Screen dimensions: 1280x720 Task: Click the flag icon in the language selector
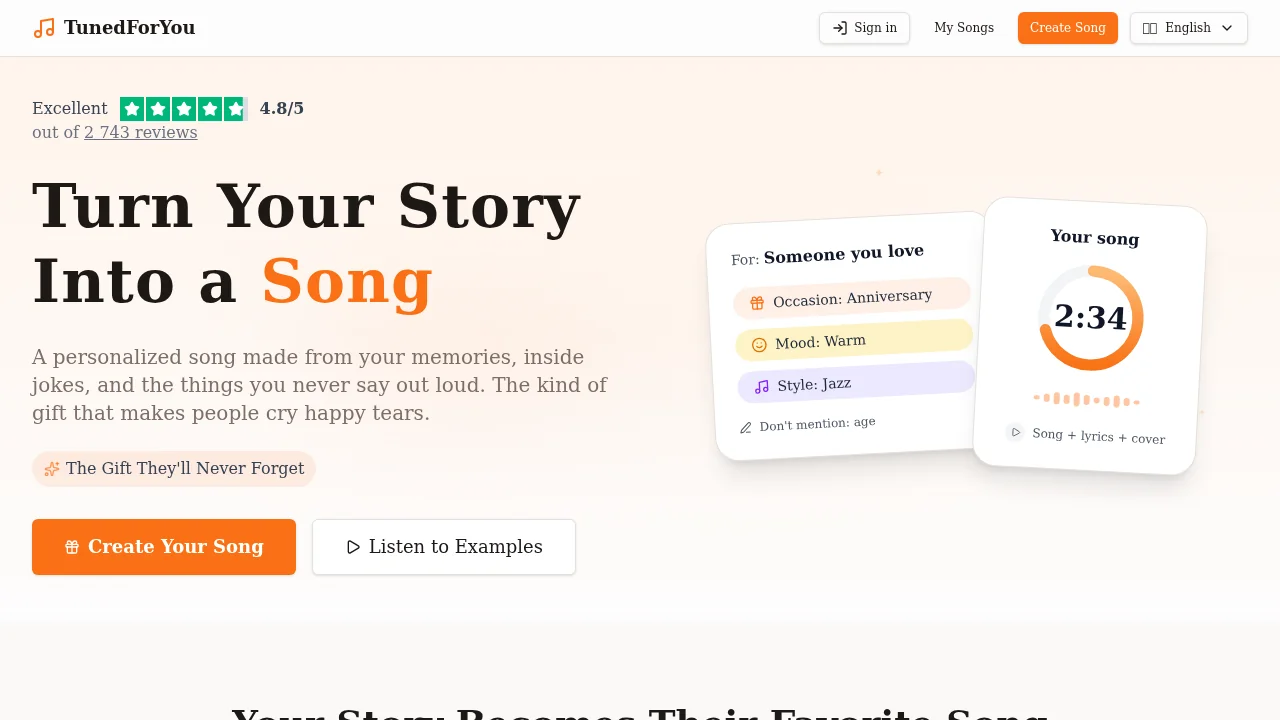tap(1150, 28)
